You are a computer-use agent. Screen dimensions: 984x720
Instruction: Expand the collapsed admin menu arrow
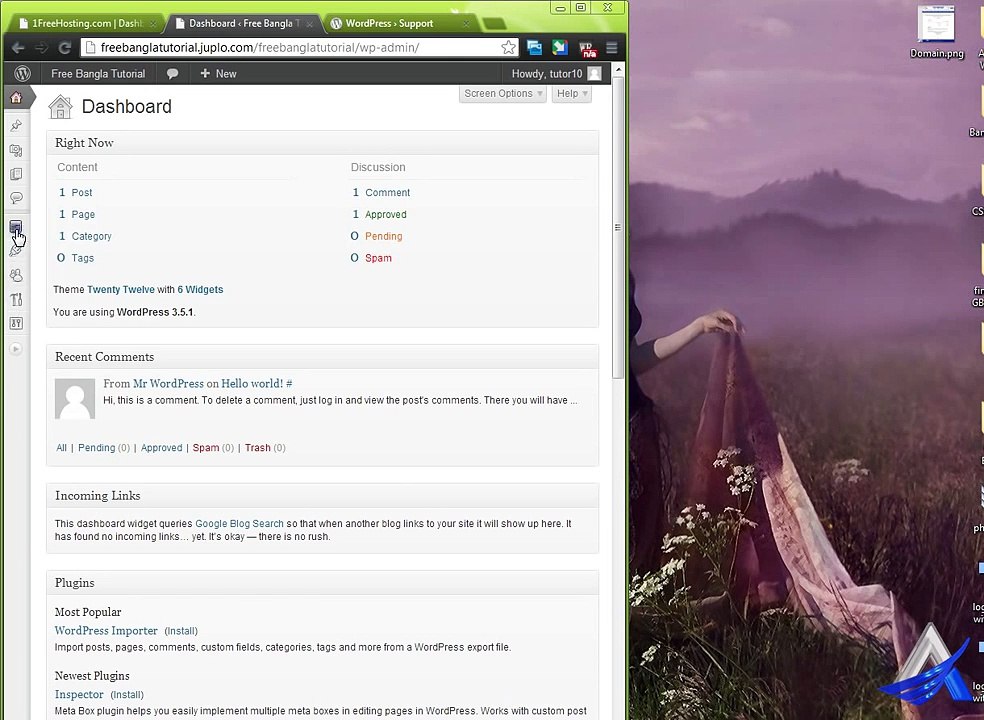click(x=16, y=348)
